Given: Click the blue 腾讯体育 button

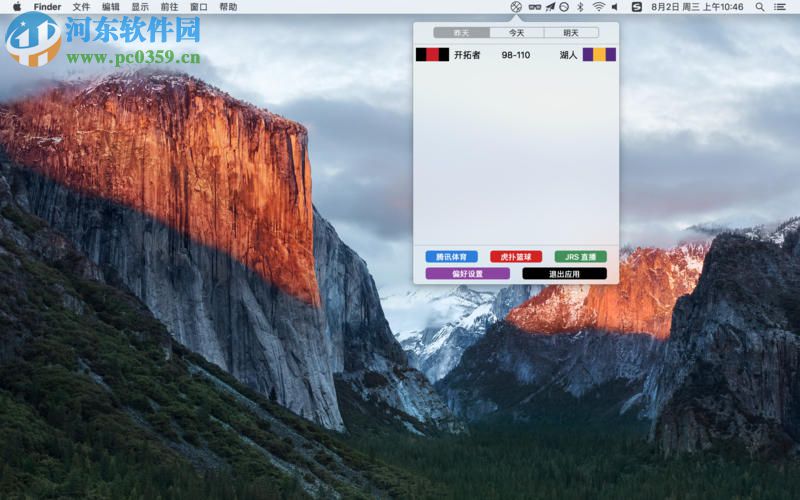Looking at the screenshot, I should [452, 257].
